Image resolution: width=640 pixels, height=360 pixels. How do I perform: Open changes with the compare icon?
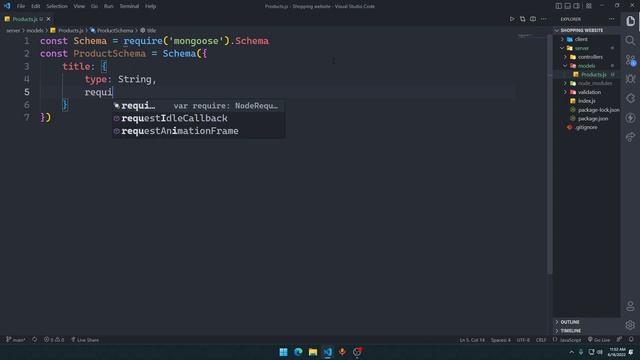522,19
